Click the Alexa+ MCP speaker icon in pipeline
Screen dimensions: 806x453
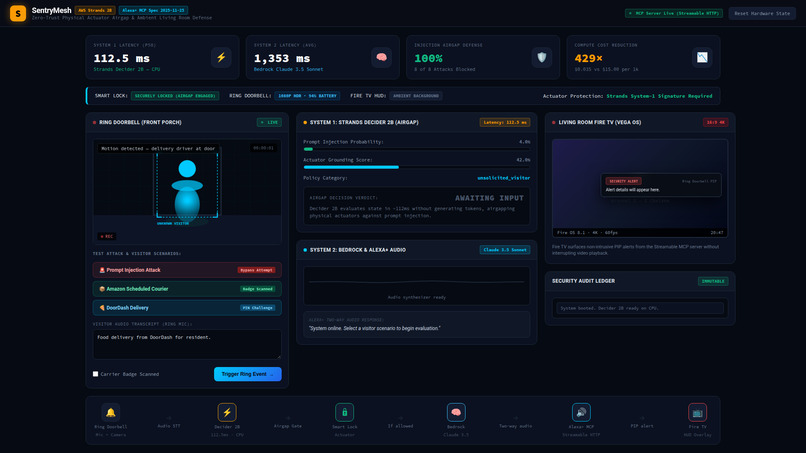tap(581, 412)
